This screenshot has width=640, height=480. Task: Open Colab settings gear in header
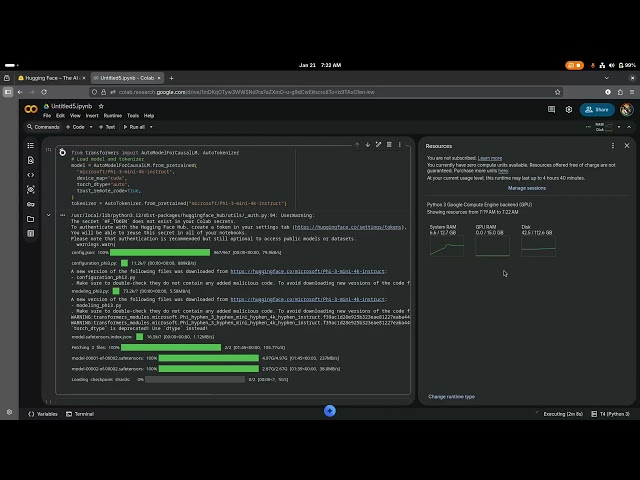point(569,109)
